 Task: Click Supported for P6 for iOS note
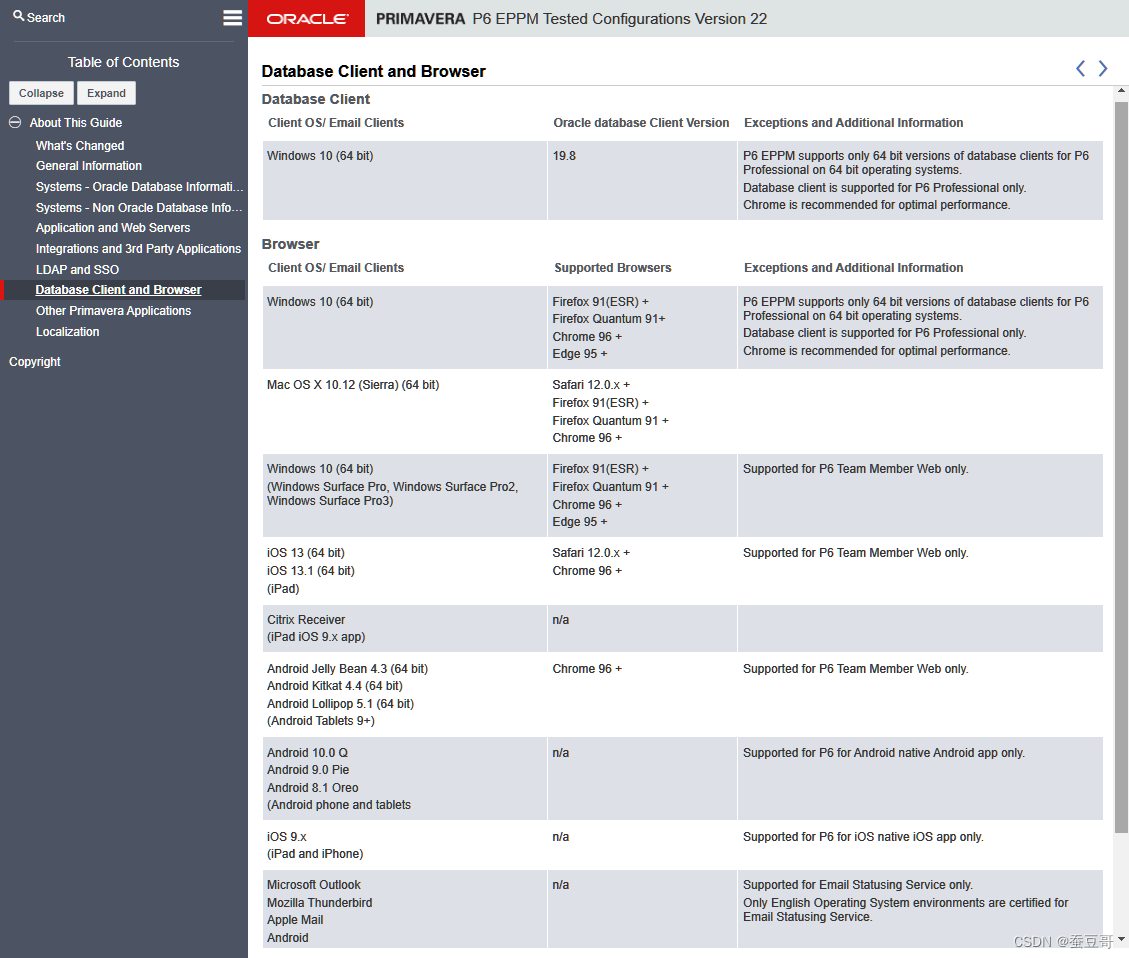click(863, 836)
